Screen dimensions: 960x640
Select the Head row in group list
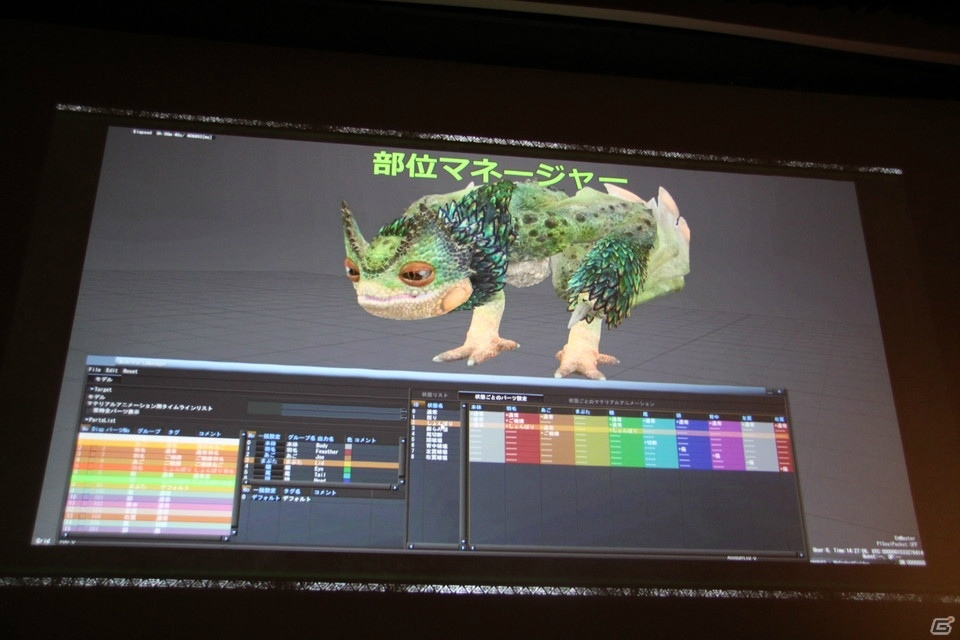click(x=323, y=480)
